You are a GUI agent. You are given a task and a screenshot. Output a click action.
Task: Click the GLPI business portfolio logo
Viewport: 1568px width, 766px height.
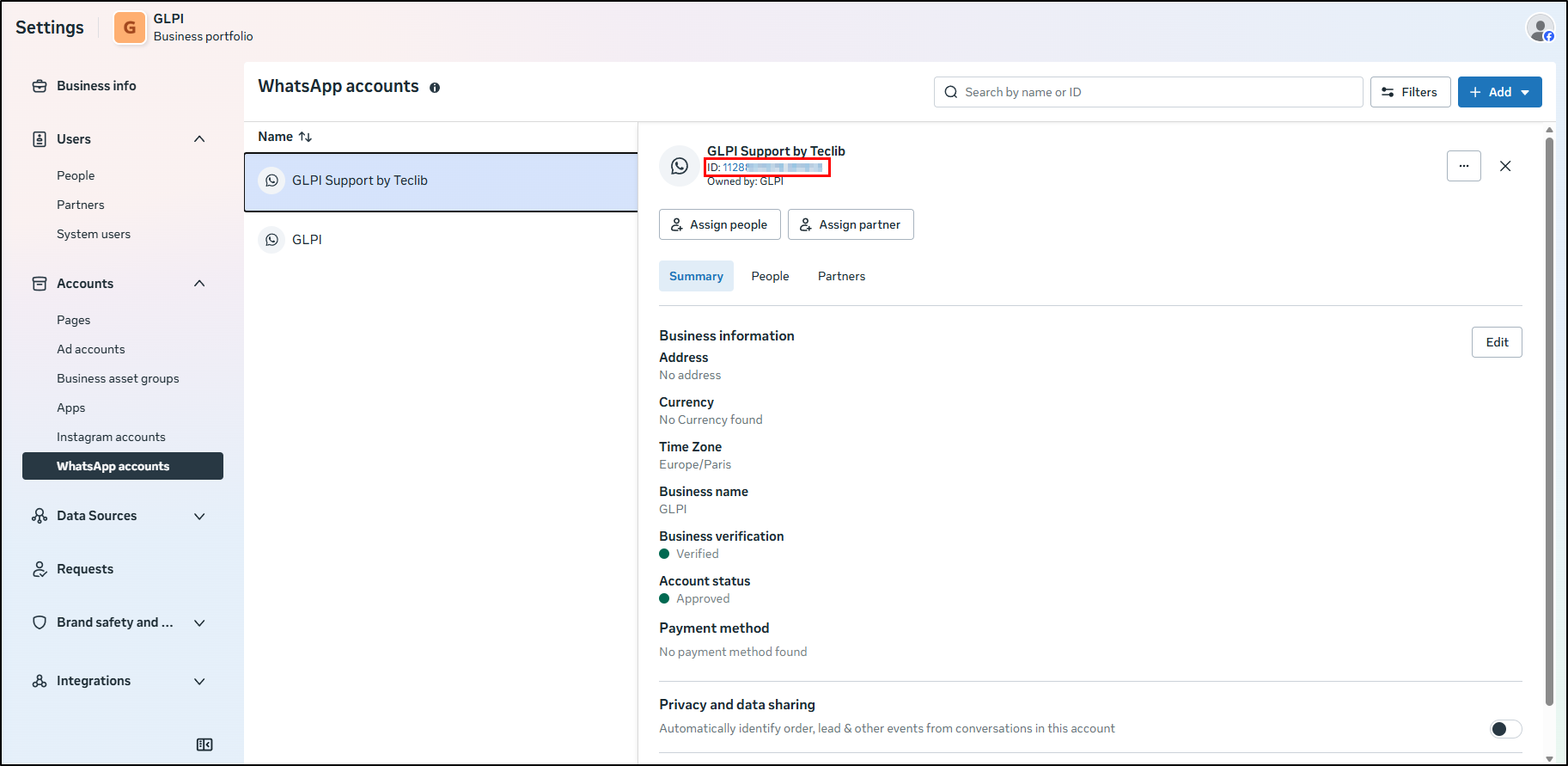pos(130,28)
